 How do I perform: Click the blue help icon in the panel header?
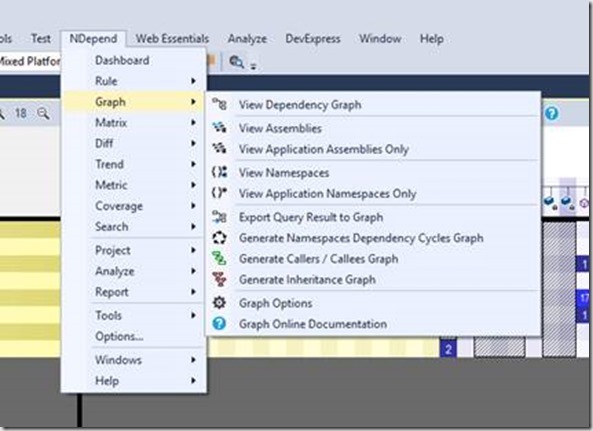[x=552, y=113]
